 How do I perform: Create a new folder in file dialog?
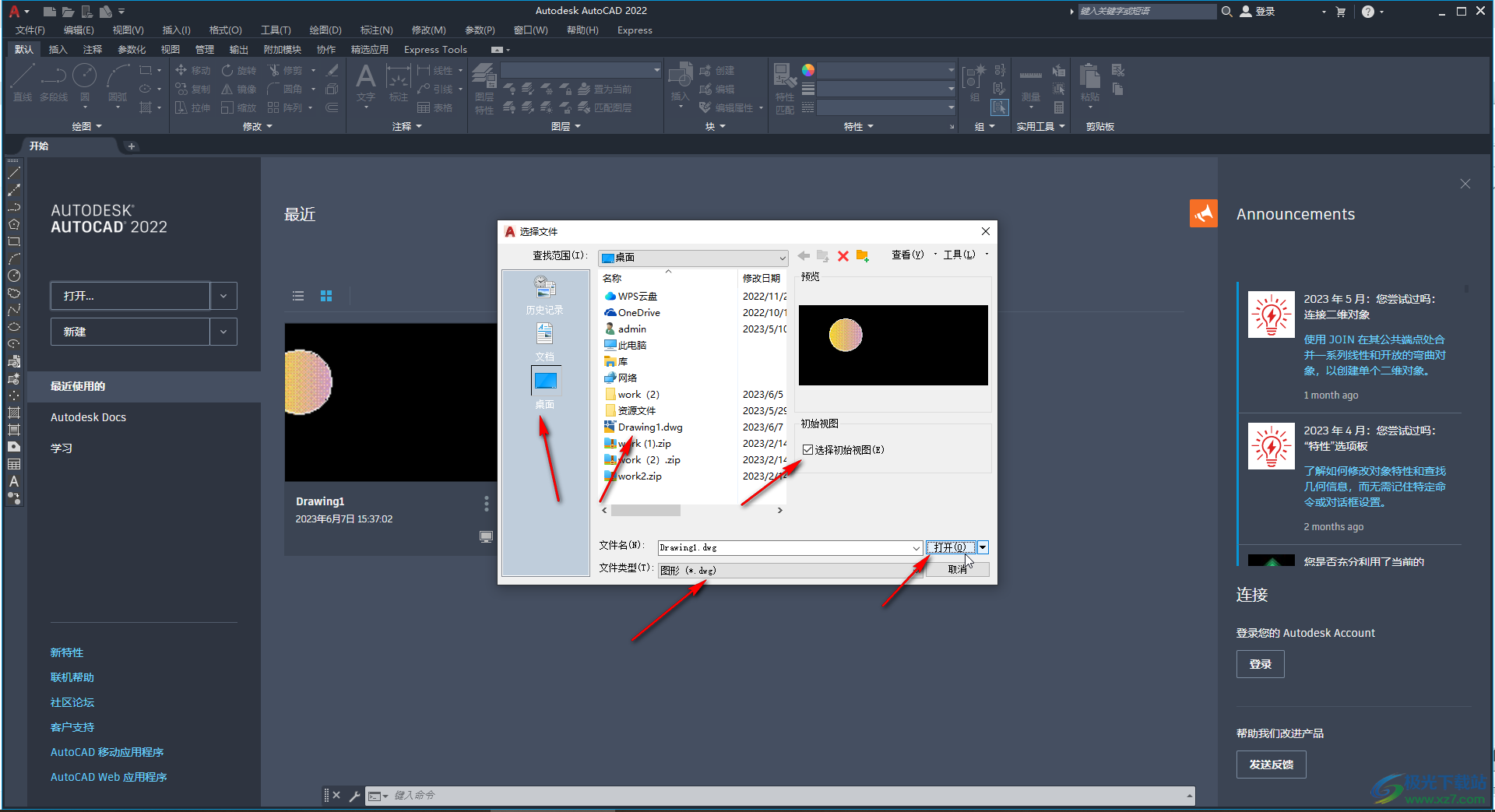862,255
